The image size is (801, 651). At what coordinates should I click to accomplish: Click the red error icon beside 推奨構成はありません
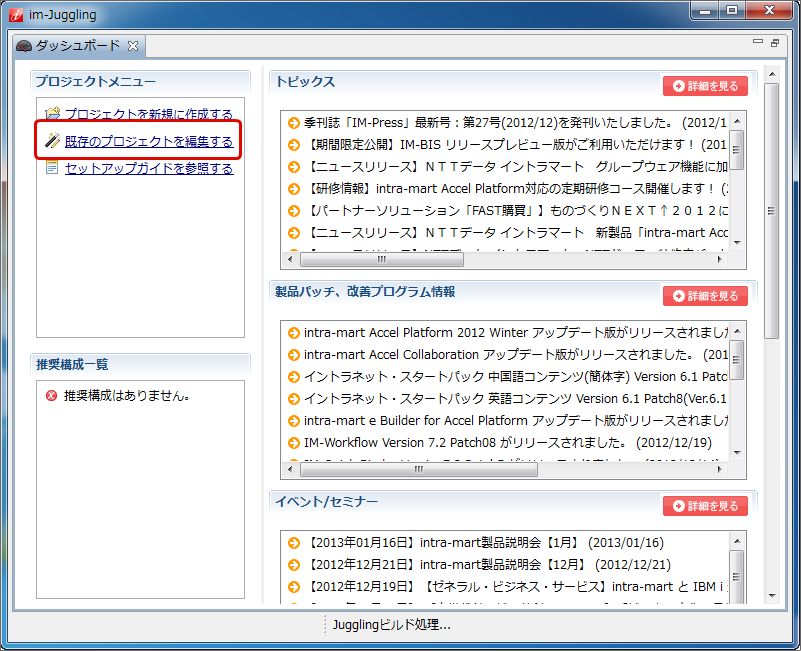coord(52,396)
